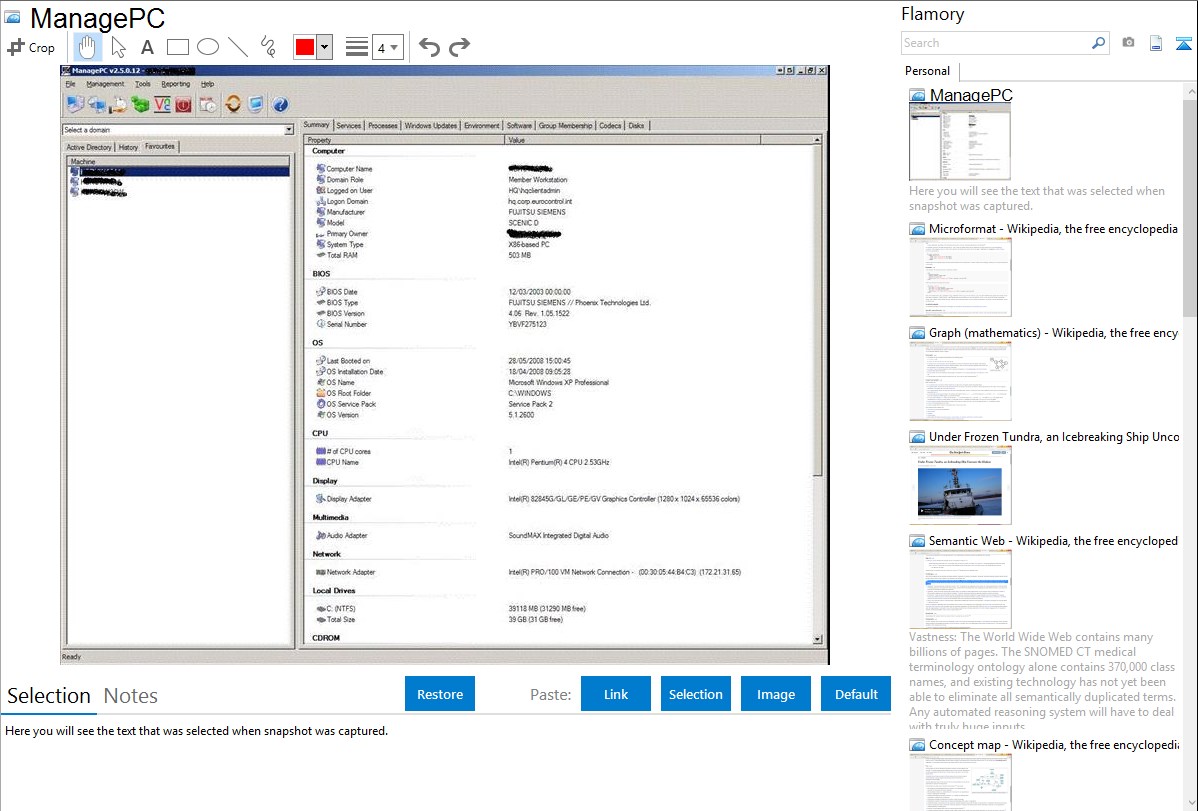Click the blue scroll-to-top icon
Image resolution: width=1198 pixels, height=811 pixels.
point(1183,43)
